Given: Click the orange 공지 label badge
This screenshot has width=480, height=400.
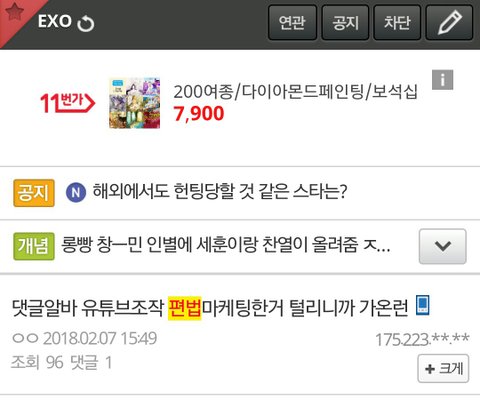Looking at the screenshot, I should click(x=34, y=193).
